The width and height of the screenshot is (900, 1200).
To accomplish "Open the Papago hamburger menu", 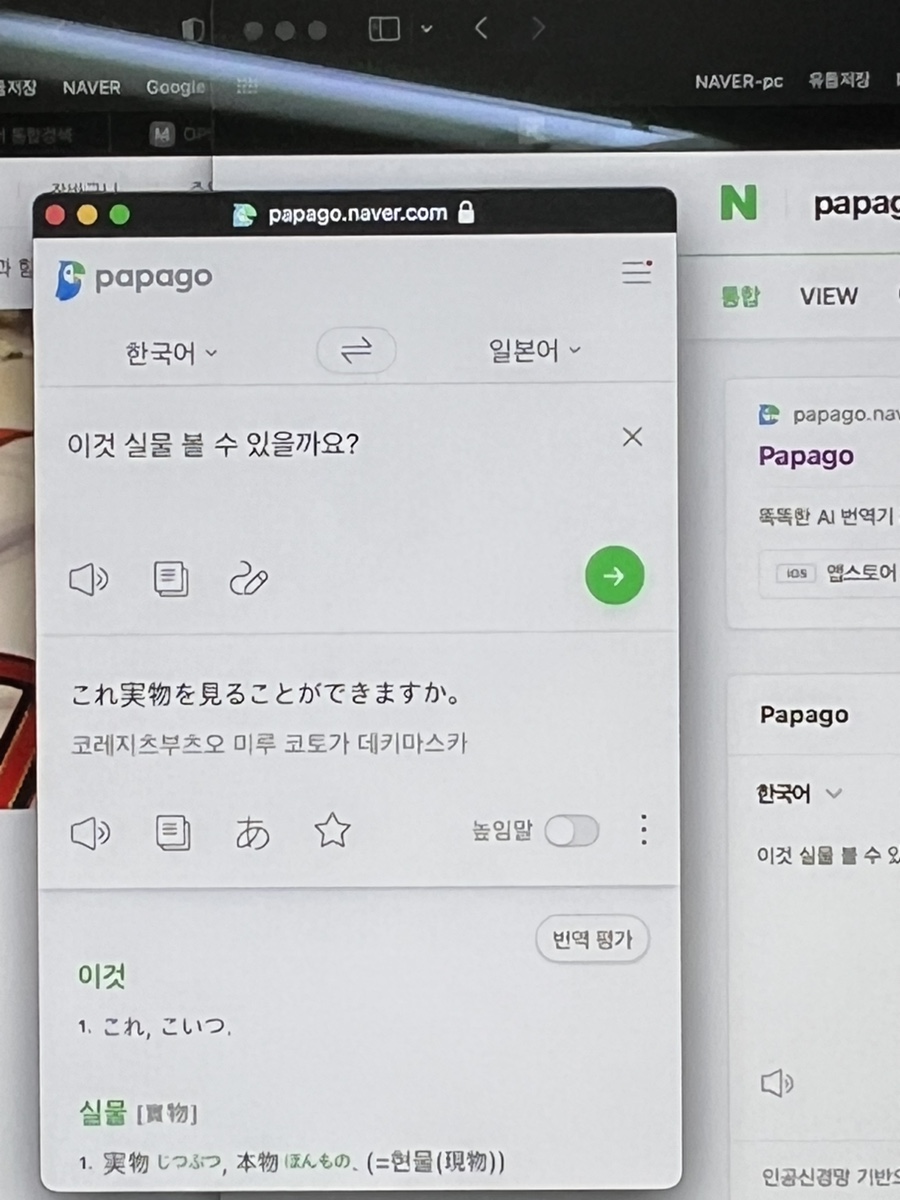I will (x=637, y=272).
